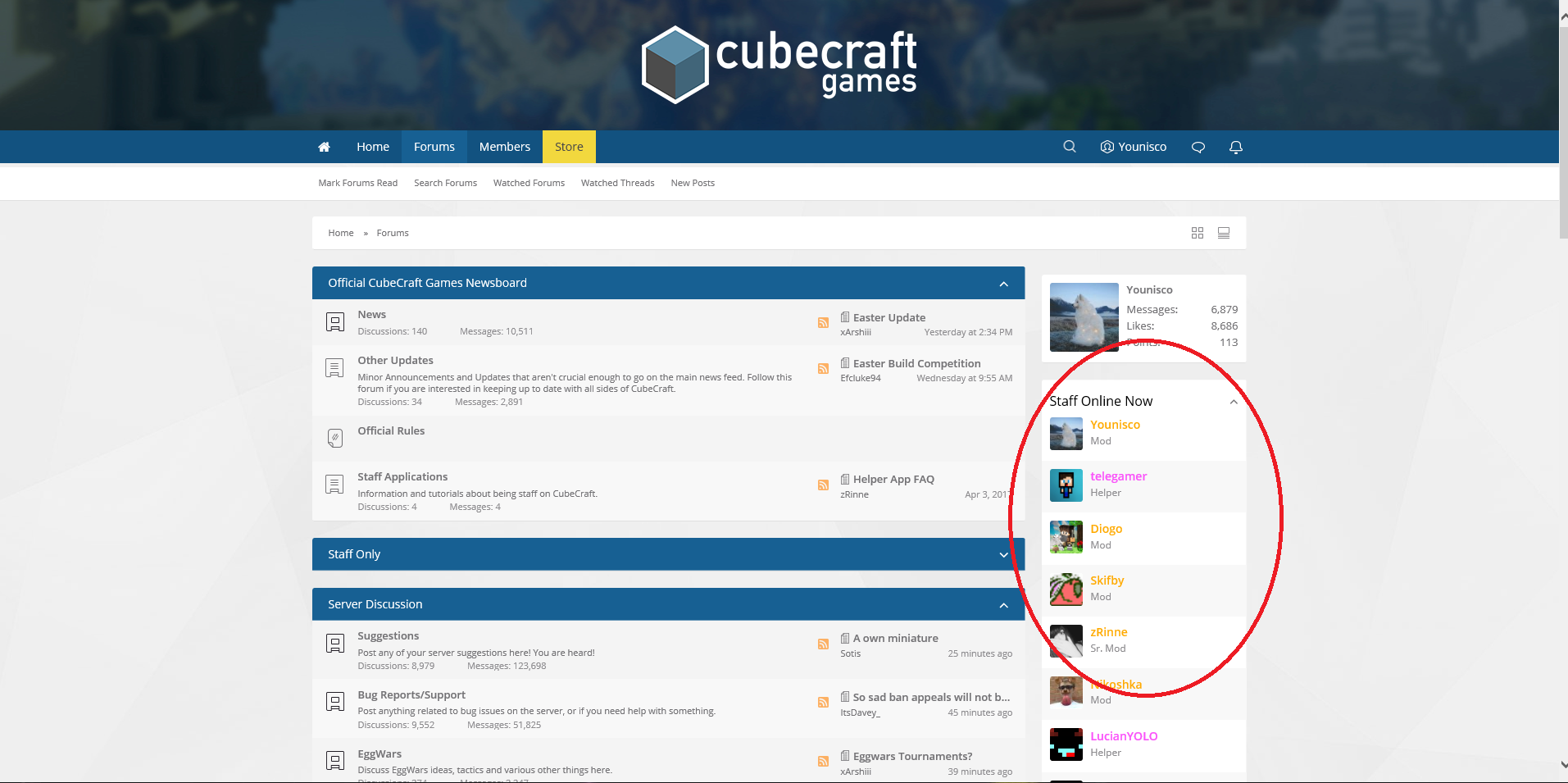Open RSS feed for Staff Applications

pyautogui.click(x=823, y=485)
